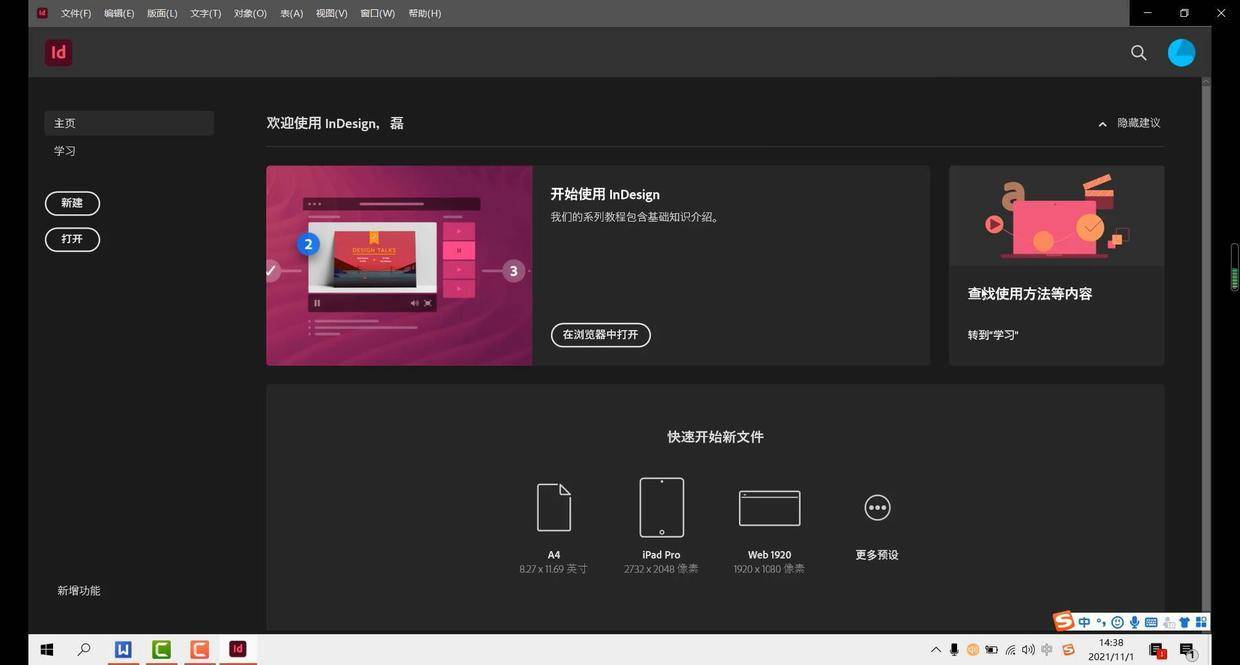
Task: Click the 打开 button
Action: (x=72, y=240)
